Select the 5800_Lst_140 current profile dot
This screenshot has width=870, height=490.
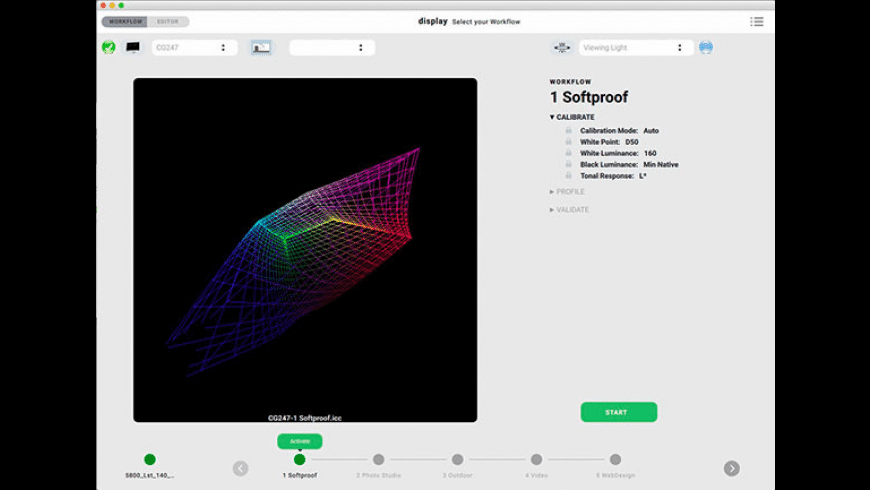150,459
